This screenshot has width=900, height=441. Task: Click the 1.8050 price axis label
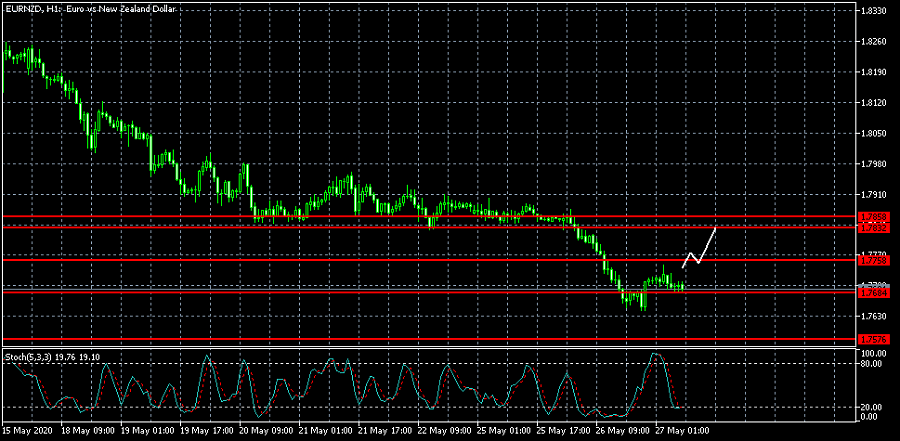click(875, 133)
